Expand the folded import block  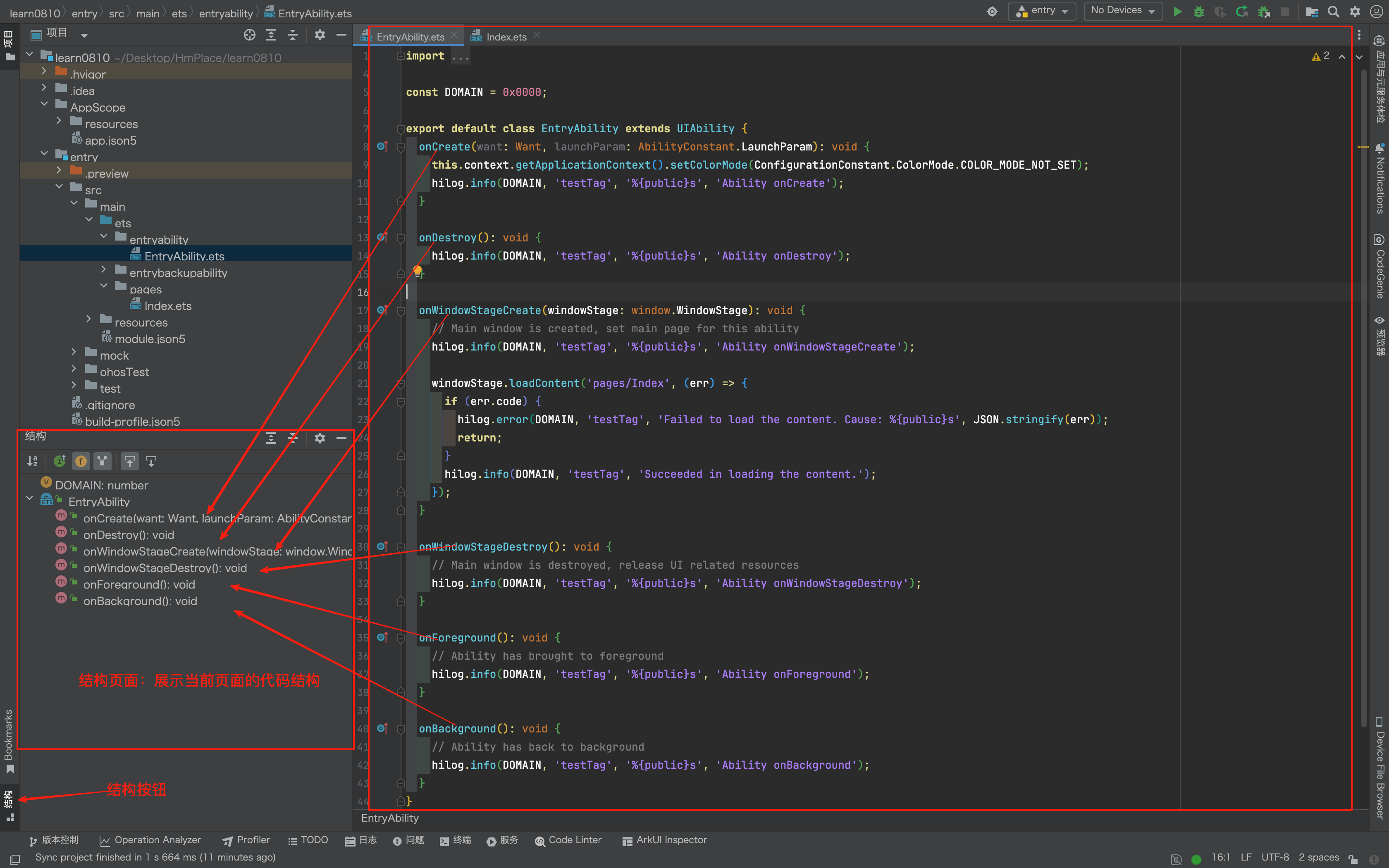[x=401, y=56]
